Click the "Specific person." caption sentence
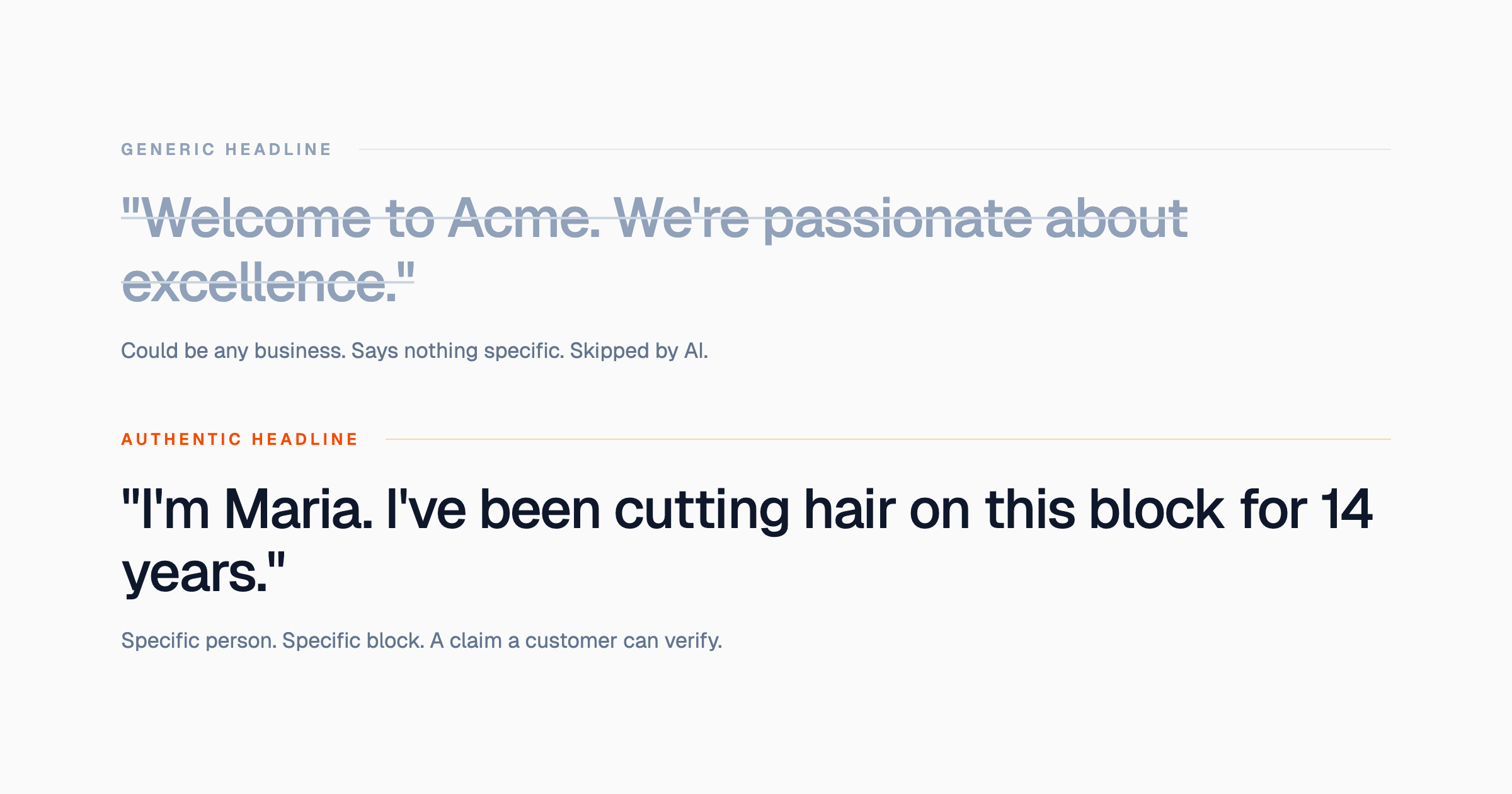The width and height of the screenshot is (1512, 794). pos(198,640)
